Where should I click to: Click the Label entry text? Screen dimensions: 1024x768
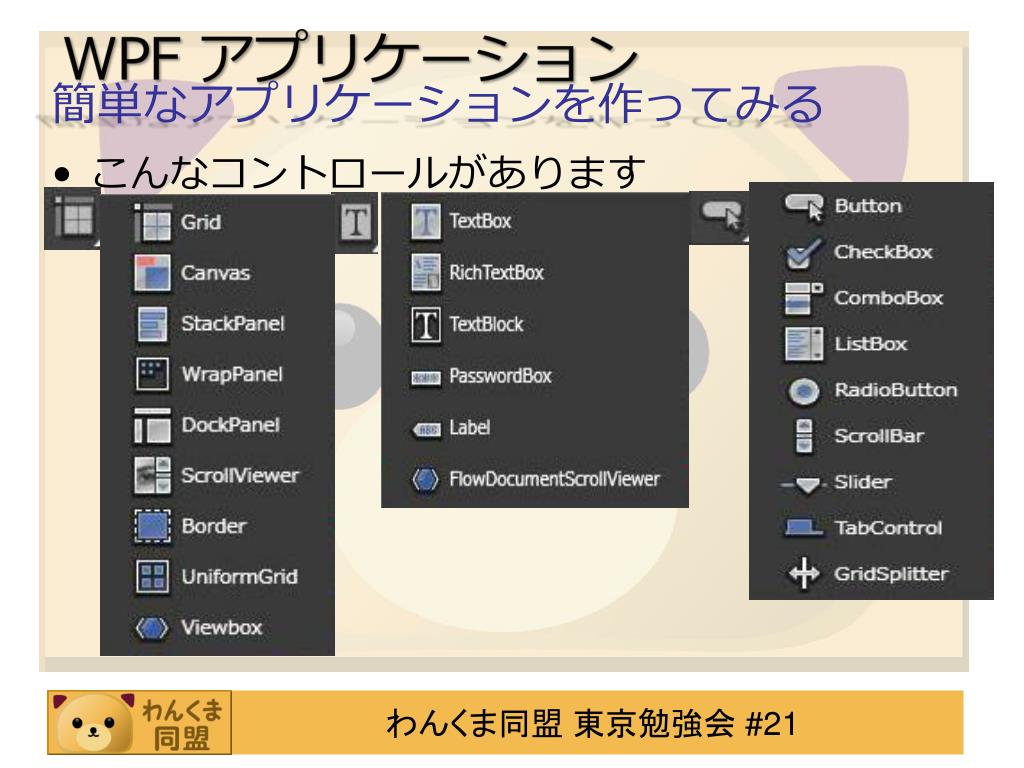470,428
